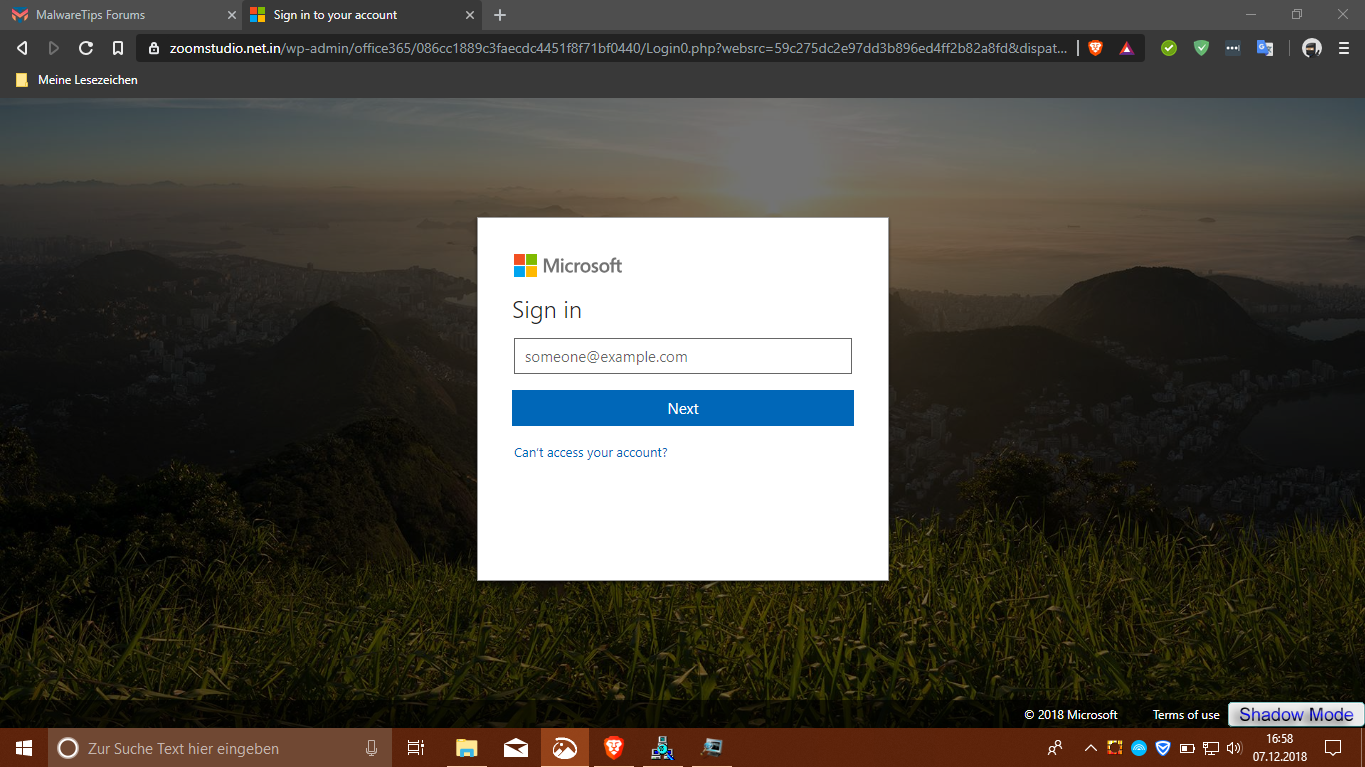The width and height of the screenshot is (1365, 767).
Task: Click the Sign in heading
Action: pos(547,310)
